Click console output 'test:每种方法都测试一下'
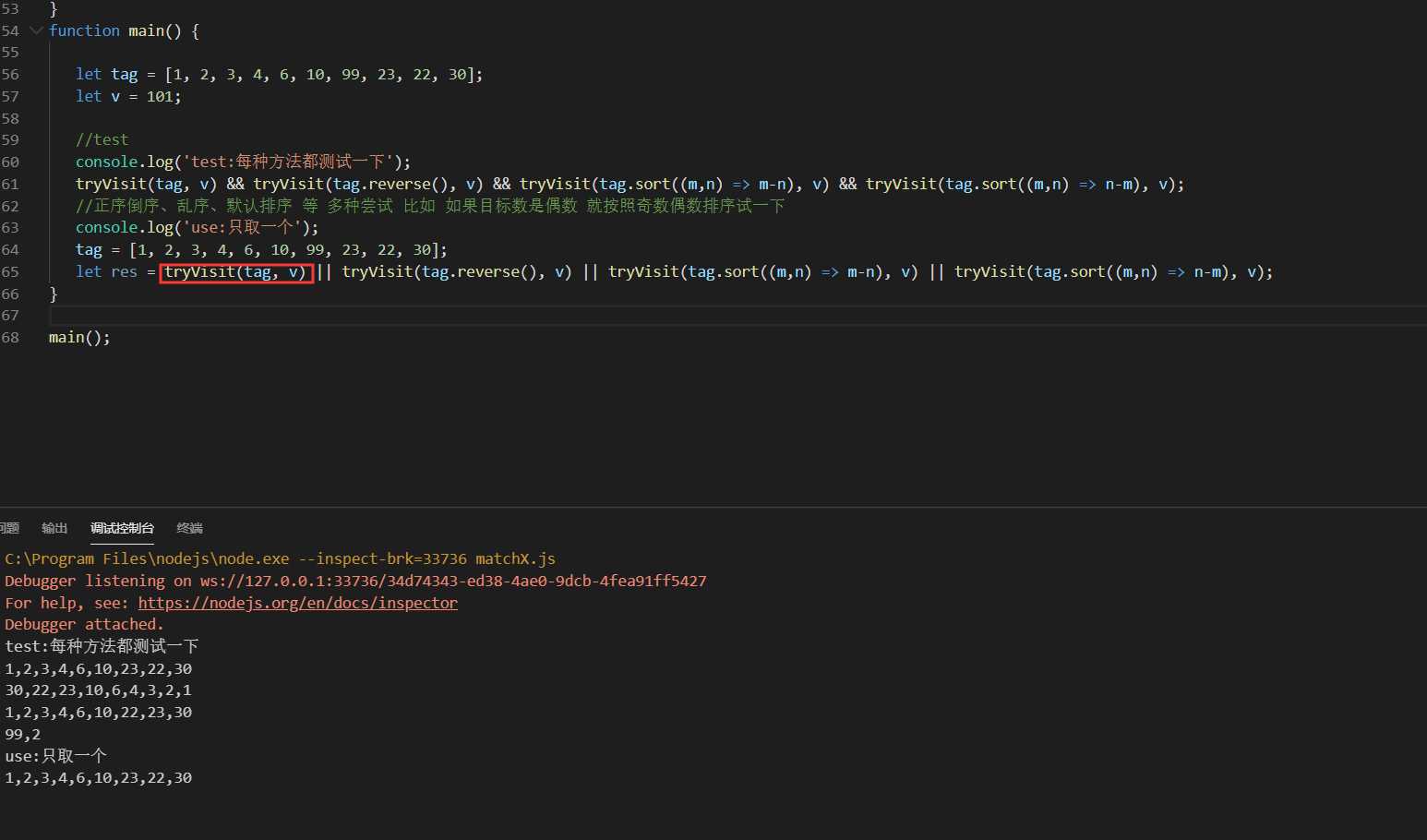The width and height of the screenshot is (1427, 840). tap(102, 646)
